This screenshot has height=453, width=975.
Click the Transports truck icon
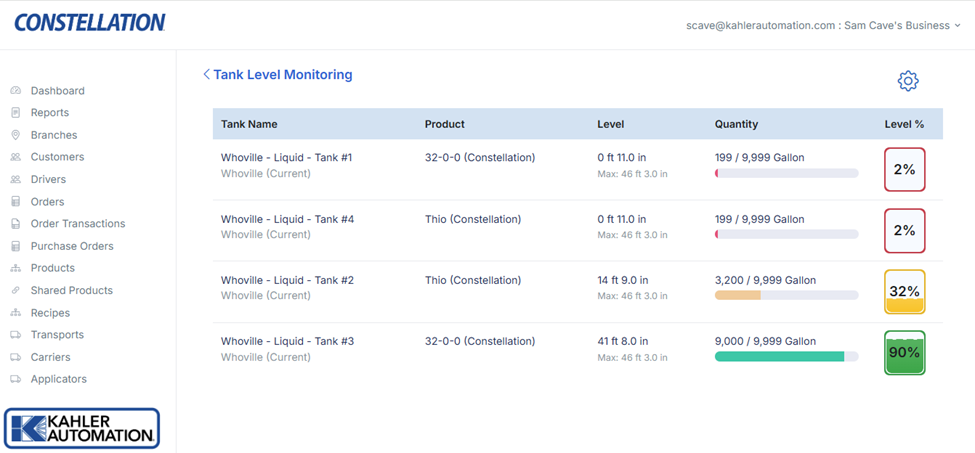pos(16,335)
